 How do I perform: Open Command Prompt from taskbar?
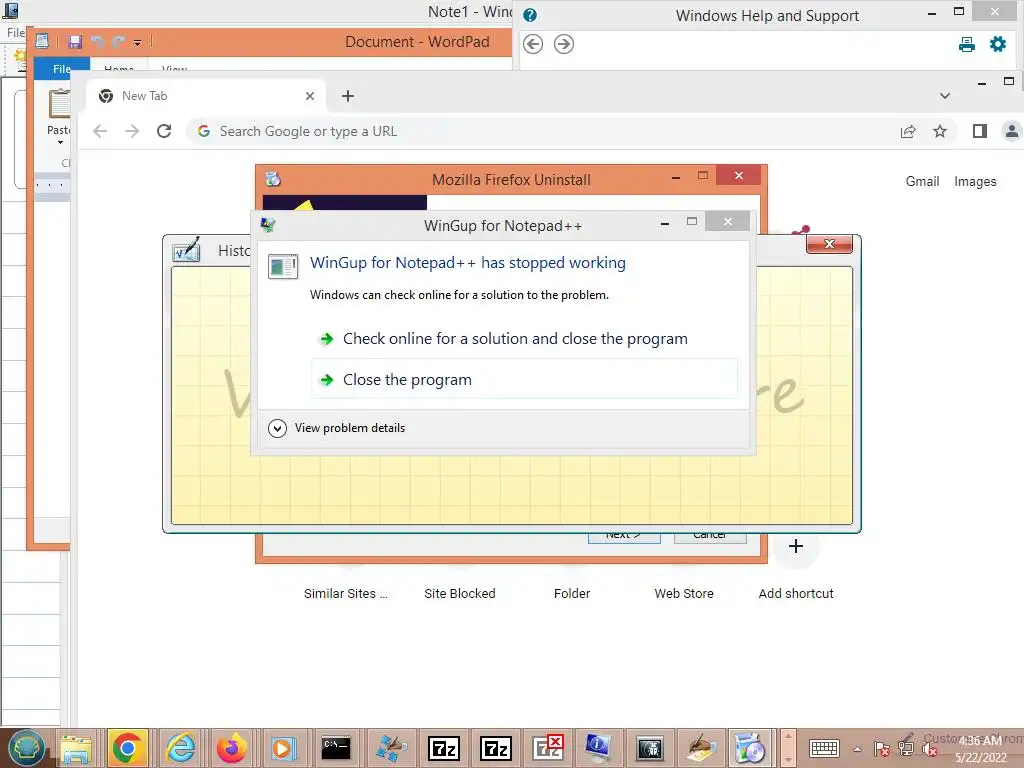pyautogui.click(x=336, y=748)
